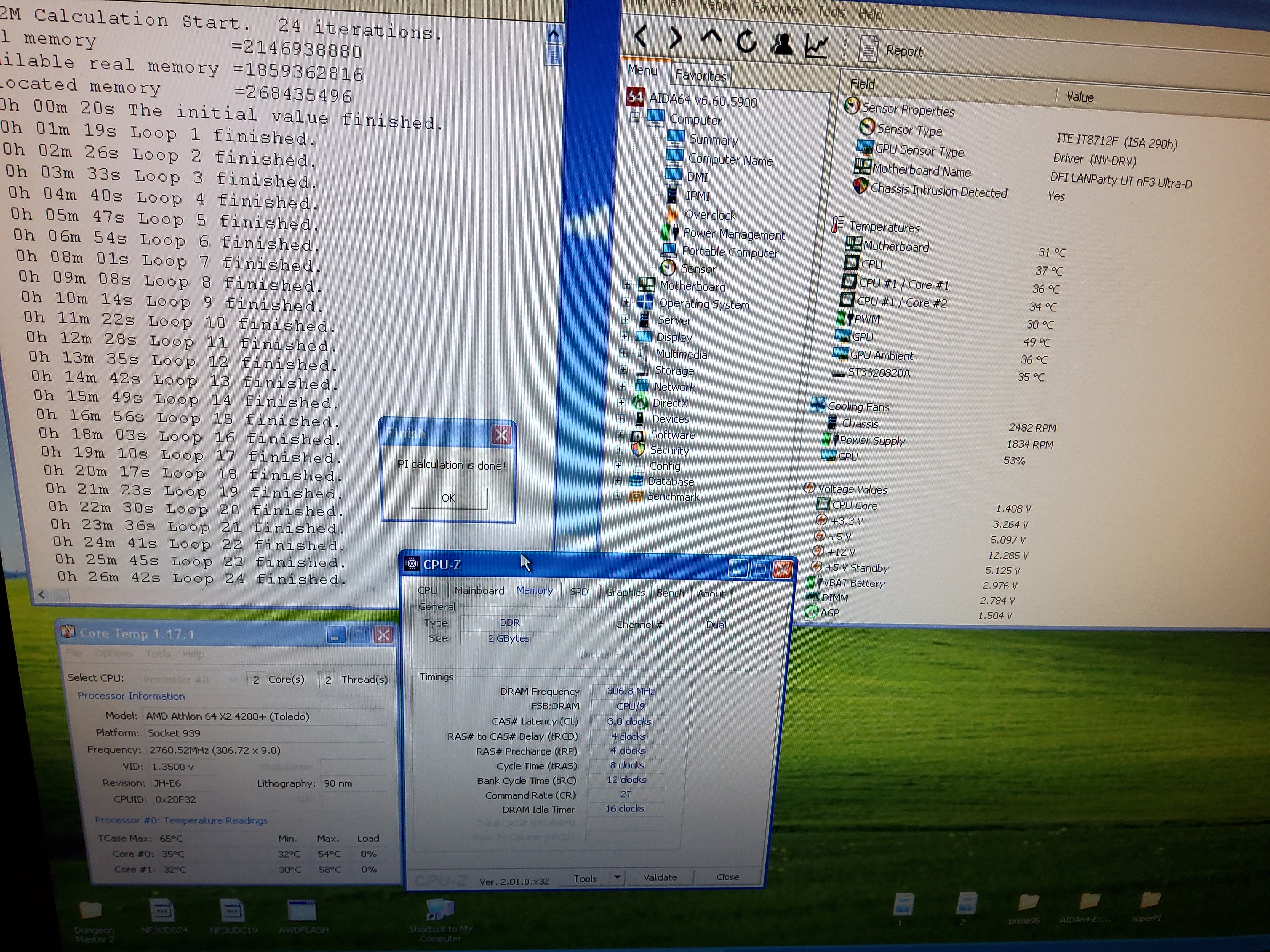Select the Motherboard category icon
Viewport: 1270px width, 952px height.
click(646, 284)
